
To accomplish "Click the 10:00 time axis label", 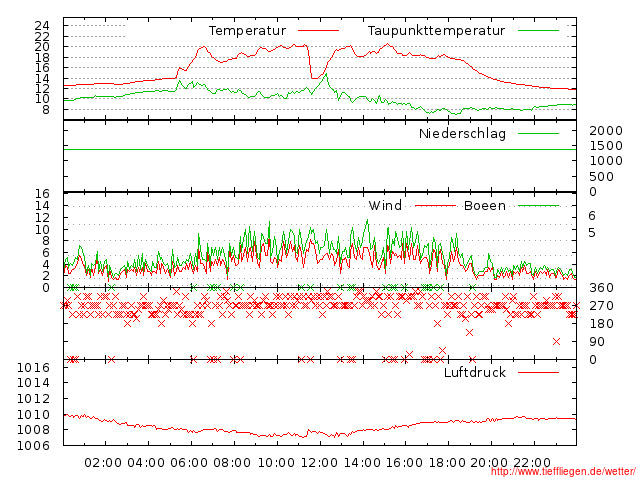I will coord(276,463).
